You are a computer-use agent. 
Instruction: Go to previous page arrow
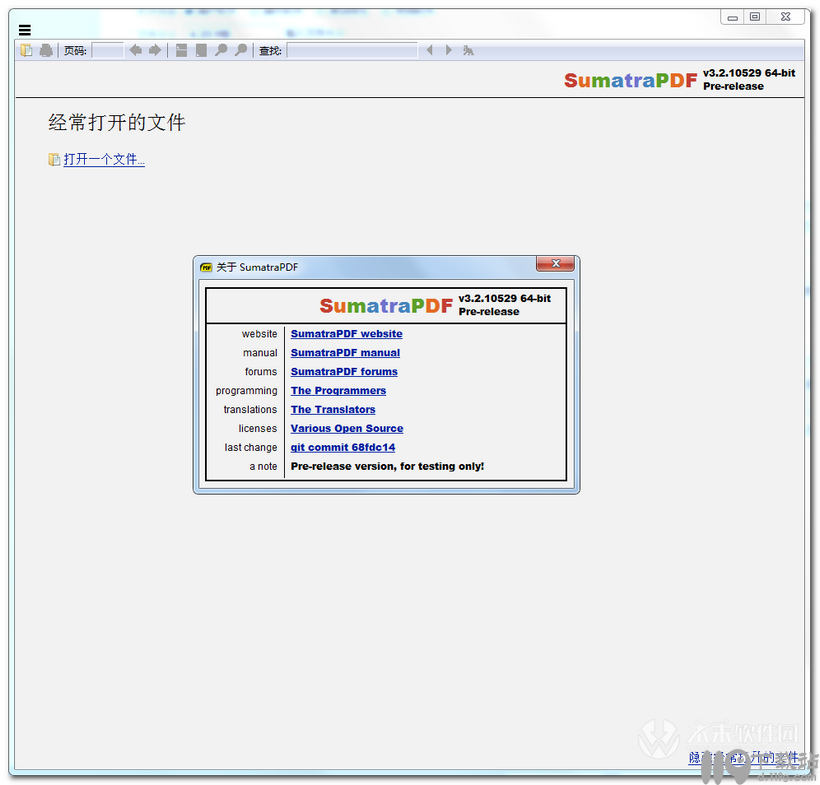point(135,50)
